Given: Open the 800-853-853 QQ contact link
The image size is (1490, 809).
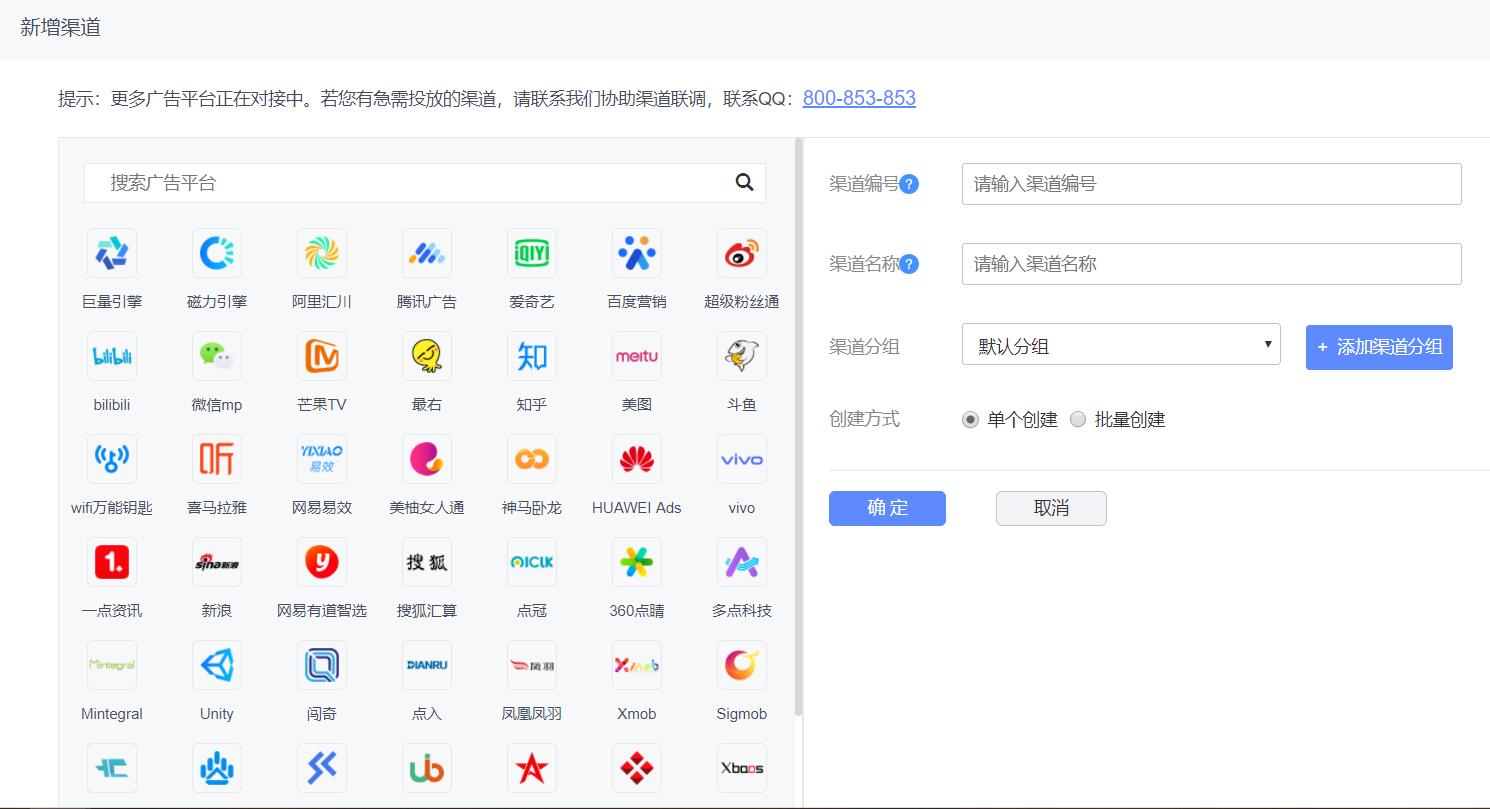Looking at the screenshot, I should point(859,98).
